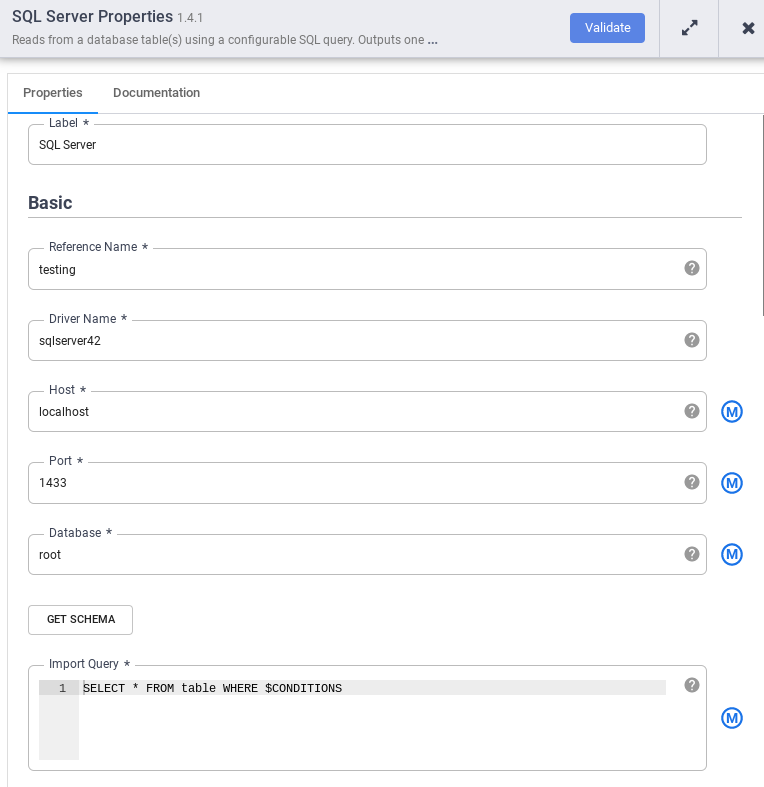This screenshot has width=764, height=787.
Task: Toggle macro for the Host field
Action: click(x=732, y=412)
